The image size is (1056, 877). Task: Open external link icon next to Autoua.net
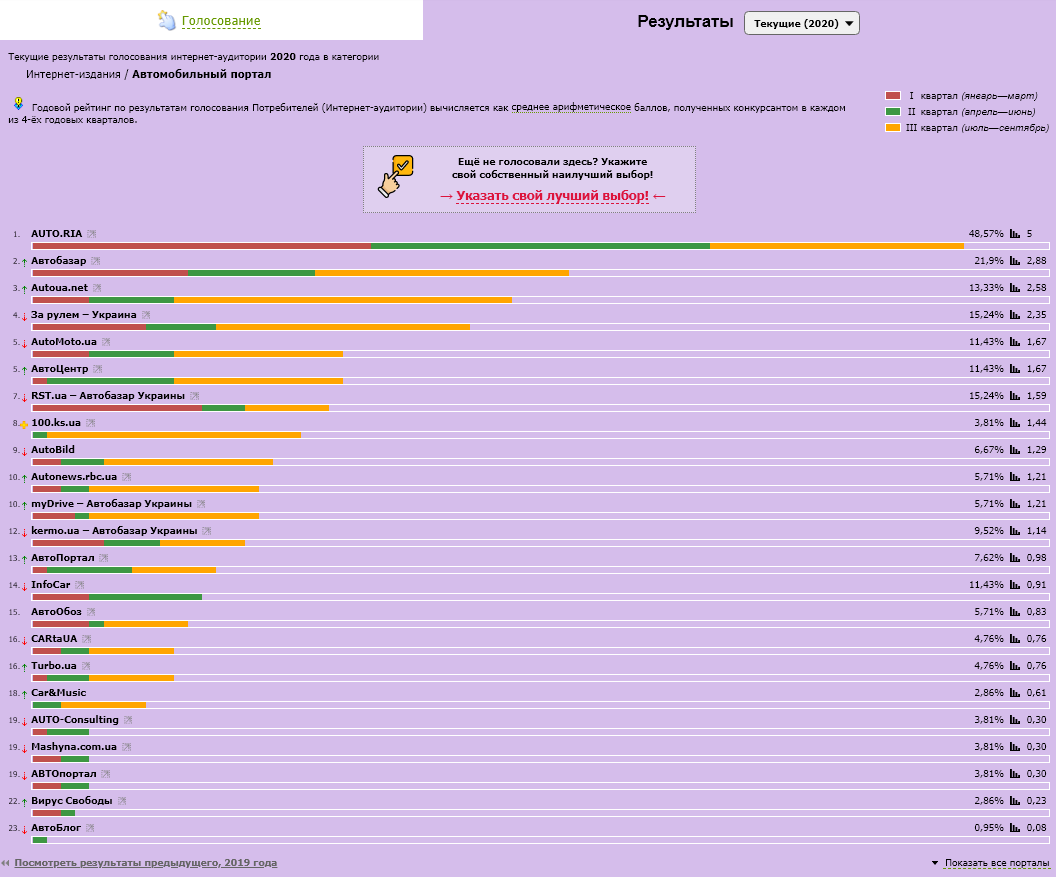pyautogui.click(x=97, y=288)
